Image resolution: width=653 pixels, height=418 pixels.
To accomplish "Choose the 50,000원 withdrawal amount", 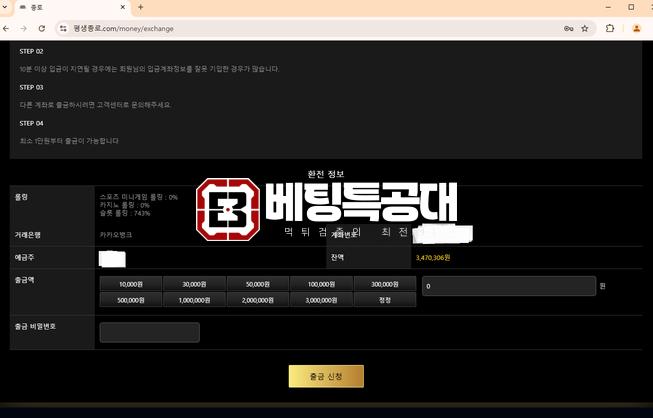I will coord(258,284).
